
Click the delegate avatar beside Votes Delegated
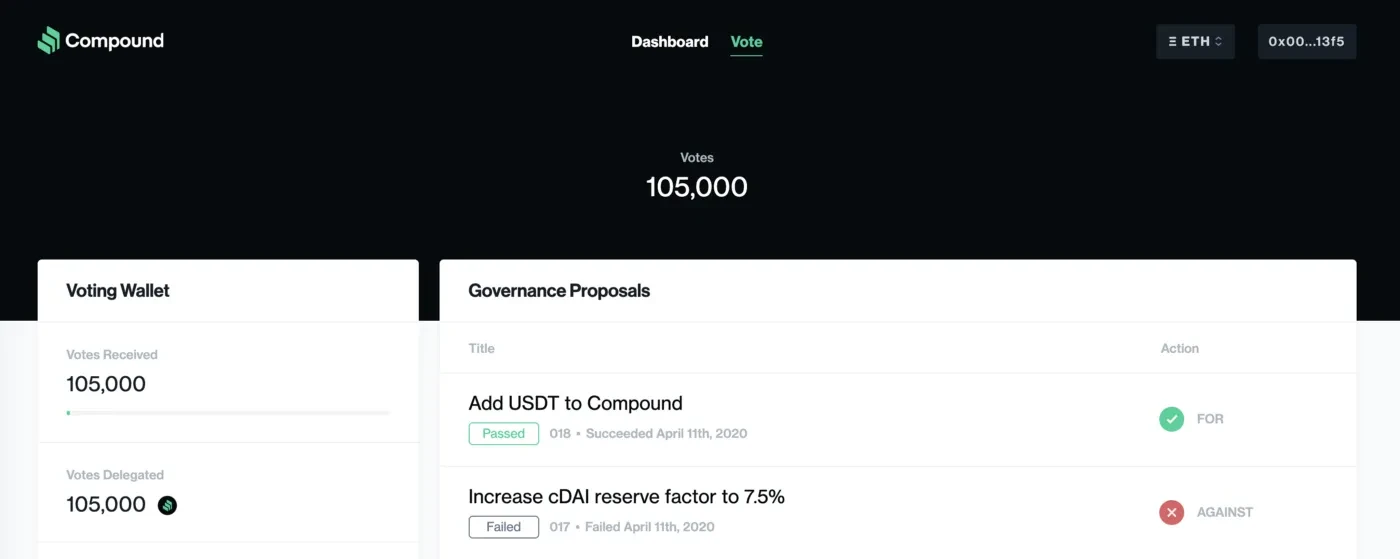[167, 505]
